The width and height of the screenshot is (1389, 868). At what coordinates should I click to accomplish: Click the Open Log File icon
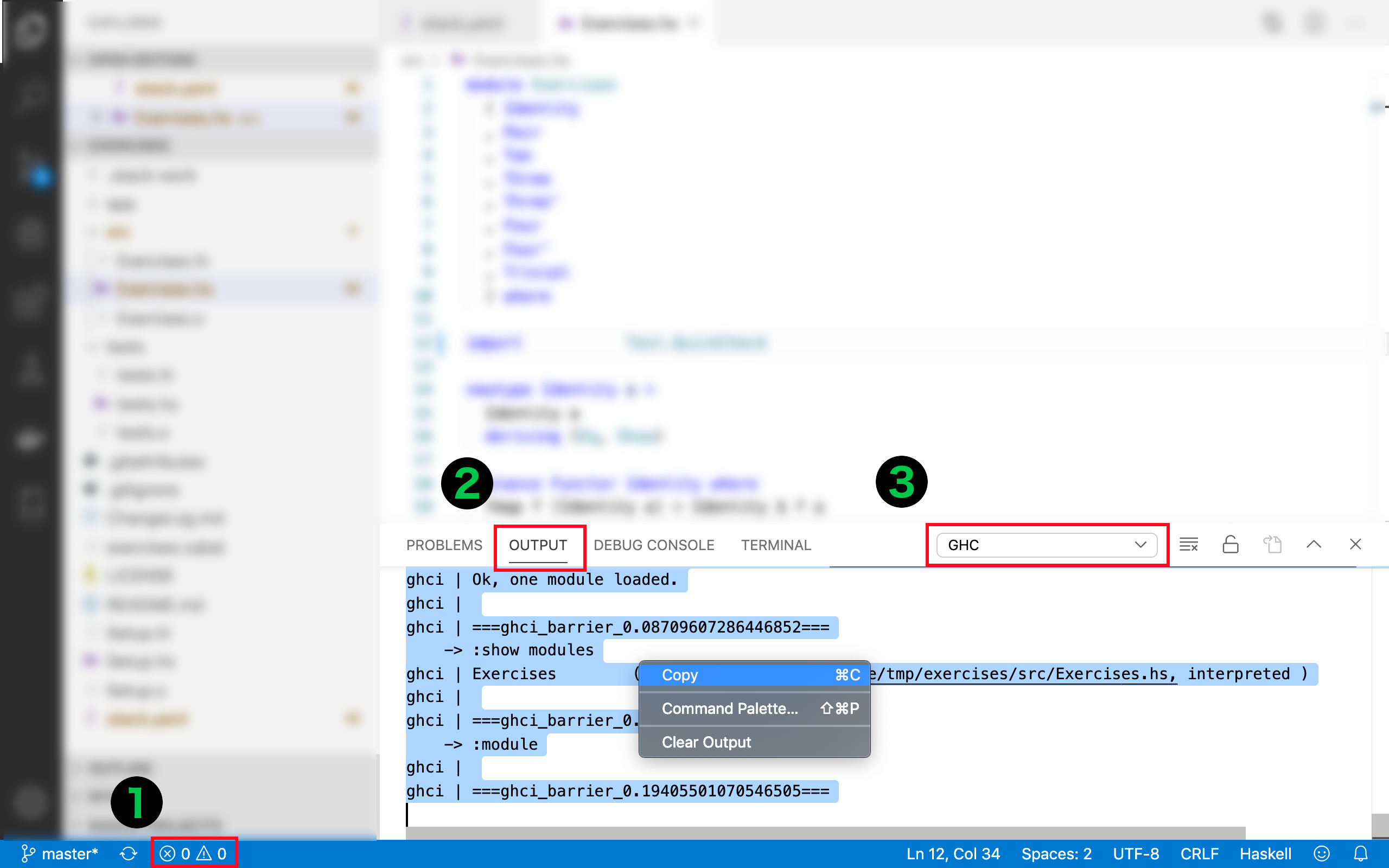[x=1272, y=544]
